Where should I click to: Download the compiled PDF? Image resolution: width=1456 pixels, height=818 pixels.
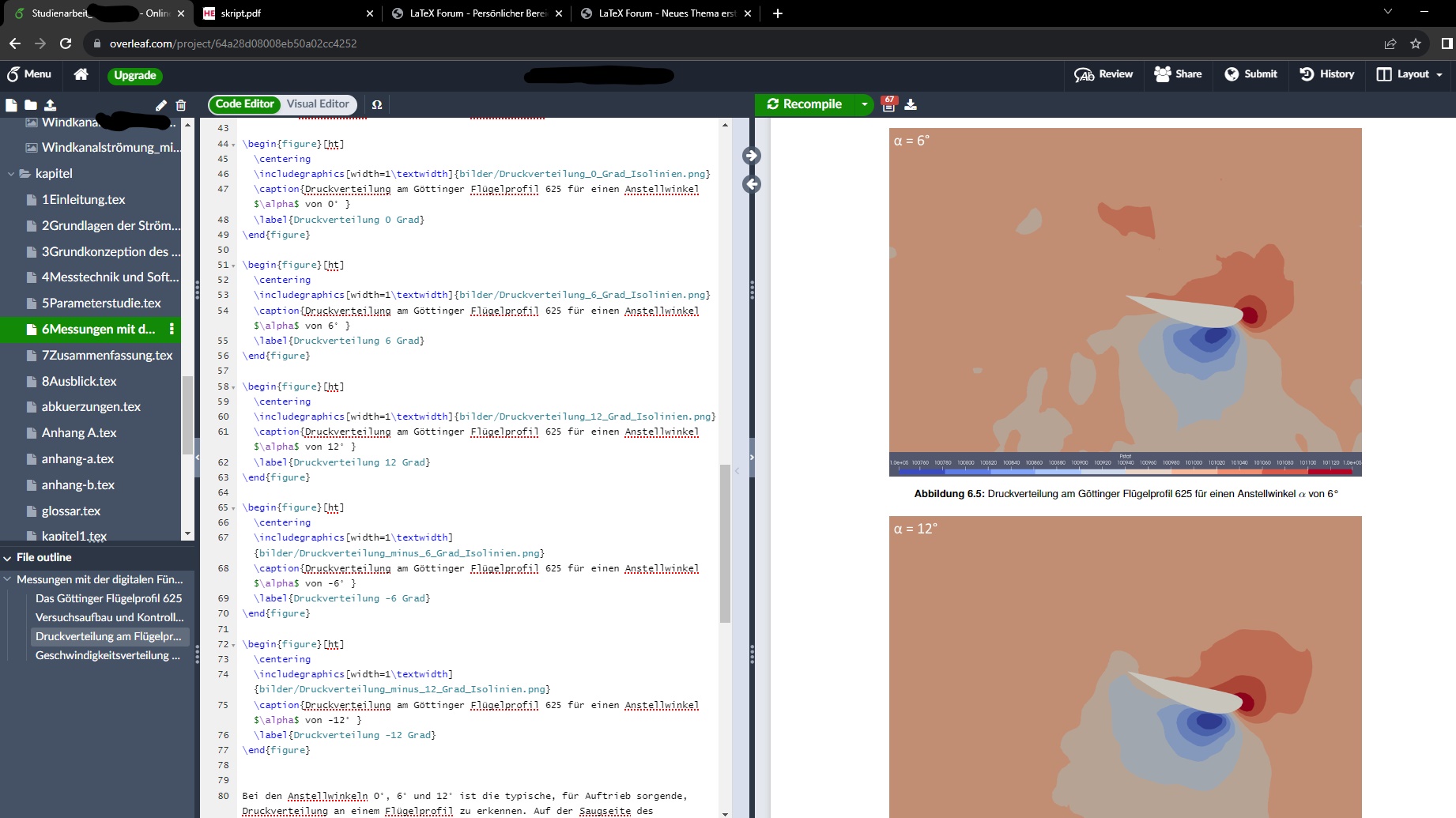pos(911,104)
